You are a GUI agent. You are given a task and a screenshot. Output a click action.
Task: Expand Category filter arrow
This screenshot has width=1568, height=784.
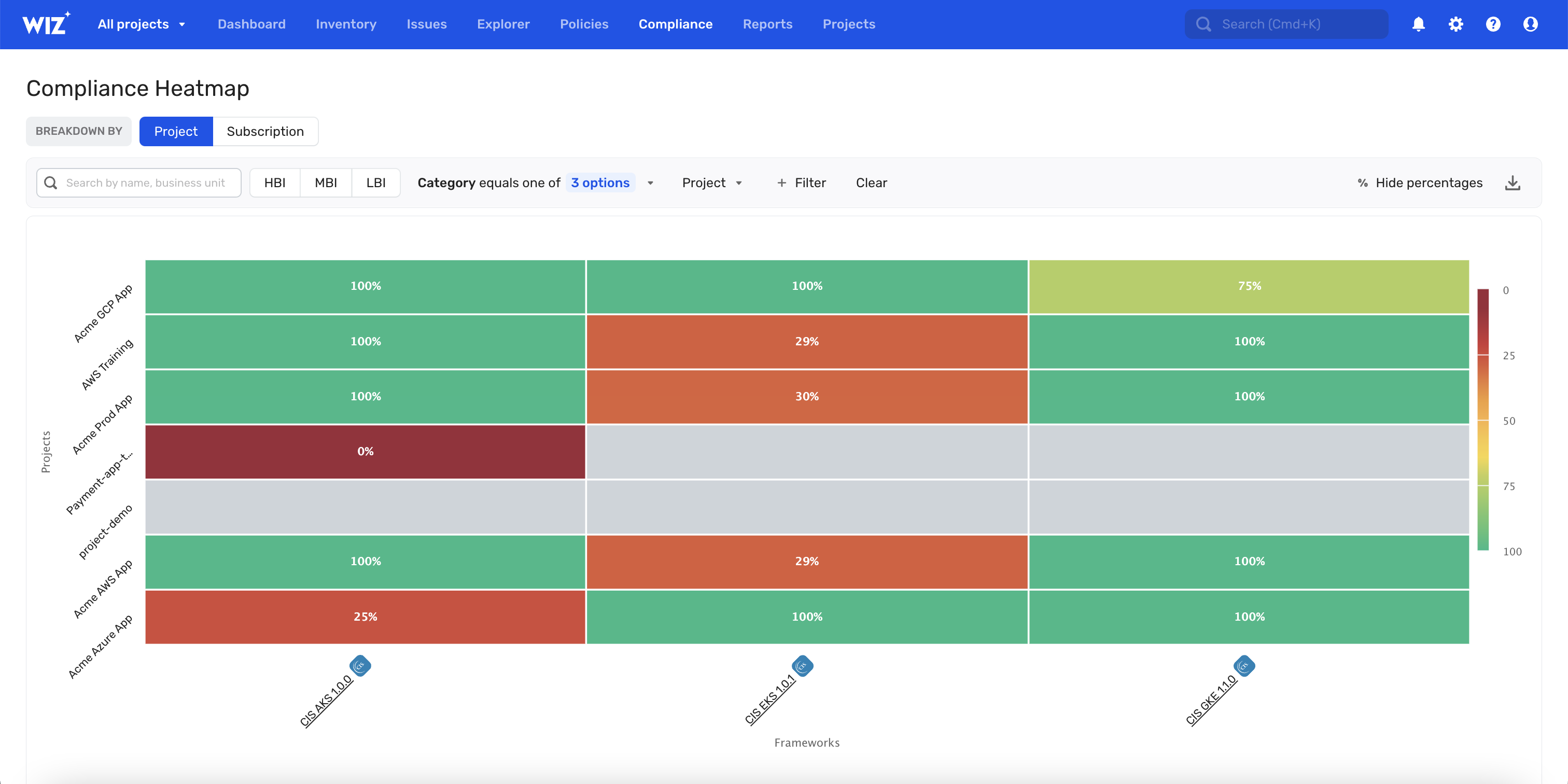pos(650,183)
